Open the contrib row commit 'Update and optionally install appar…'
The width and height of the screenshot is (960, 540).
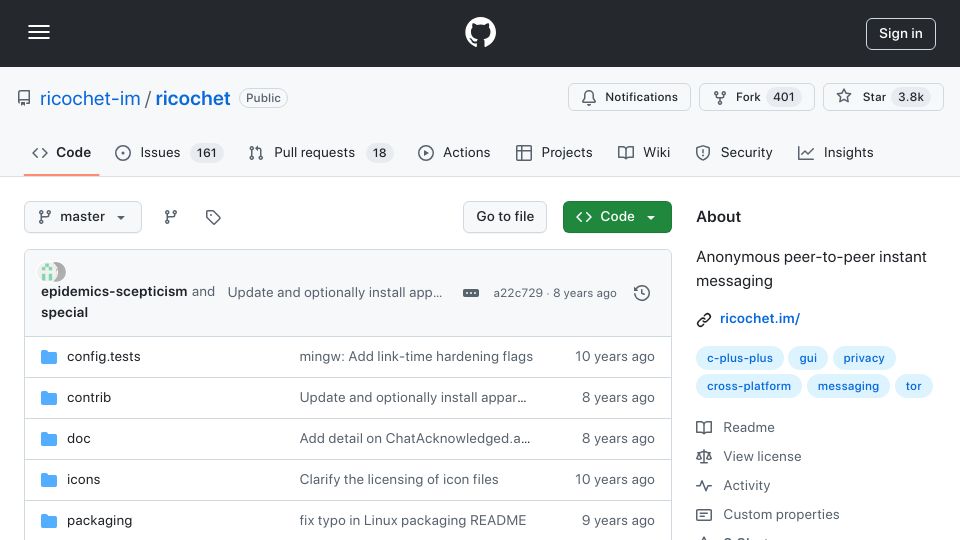point(413,397)
